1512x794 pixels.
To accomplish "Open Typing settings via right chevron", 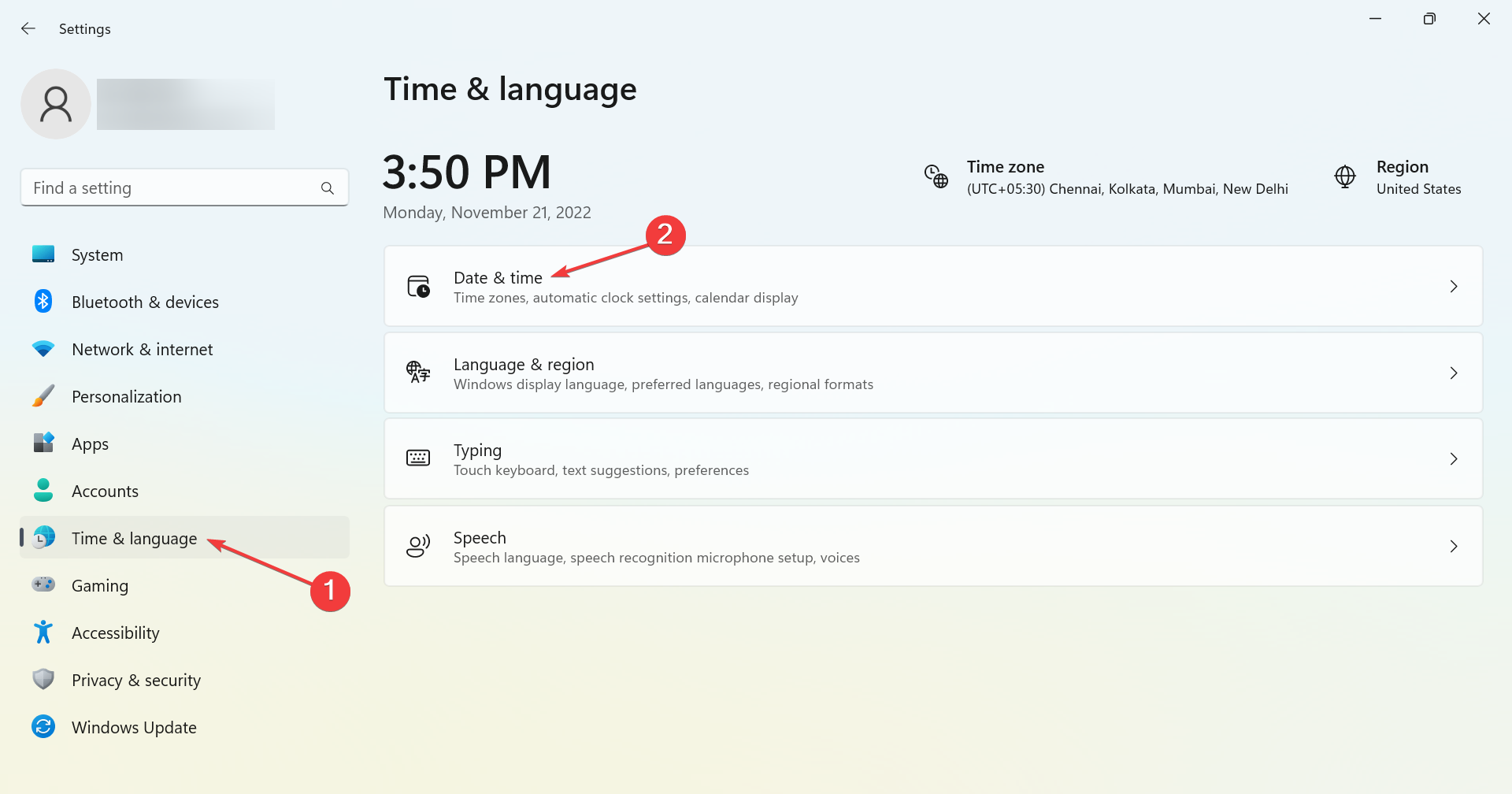I will coord(1454,459).
